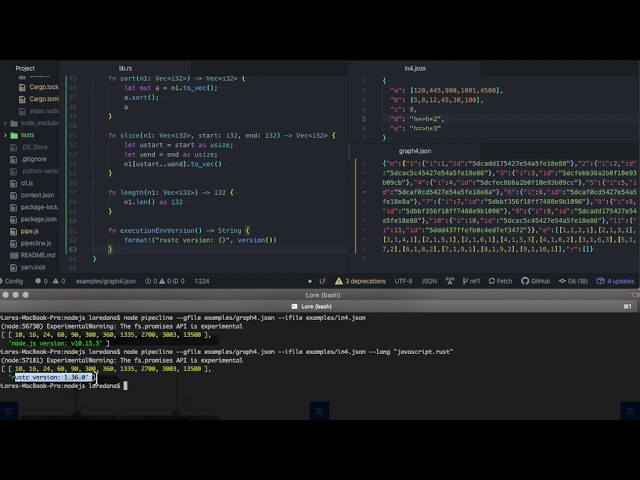The image size is (640, 480).
Task: Click the Terminal window red close dot
Action: (x=6, y=295)
